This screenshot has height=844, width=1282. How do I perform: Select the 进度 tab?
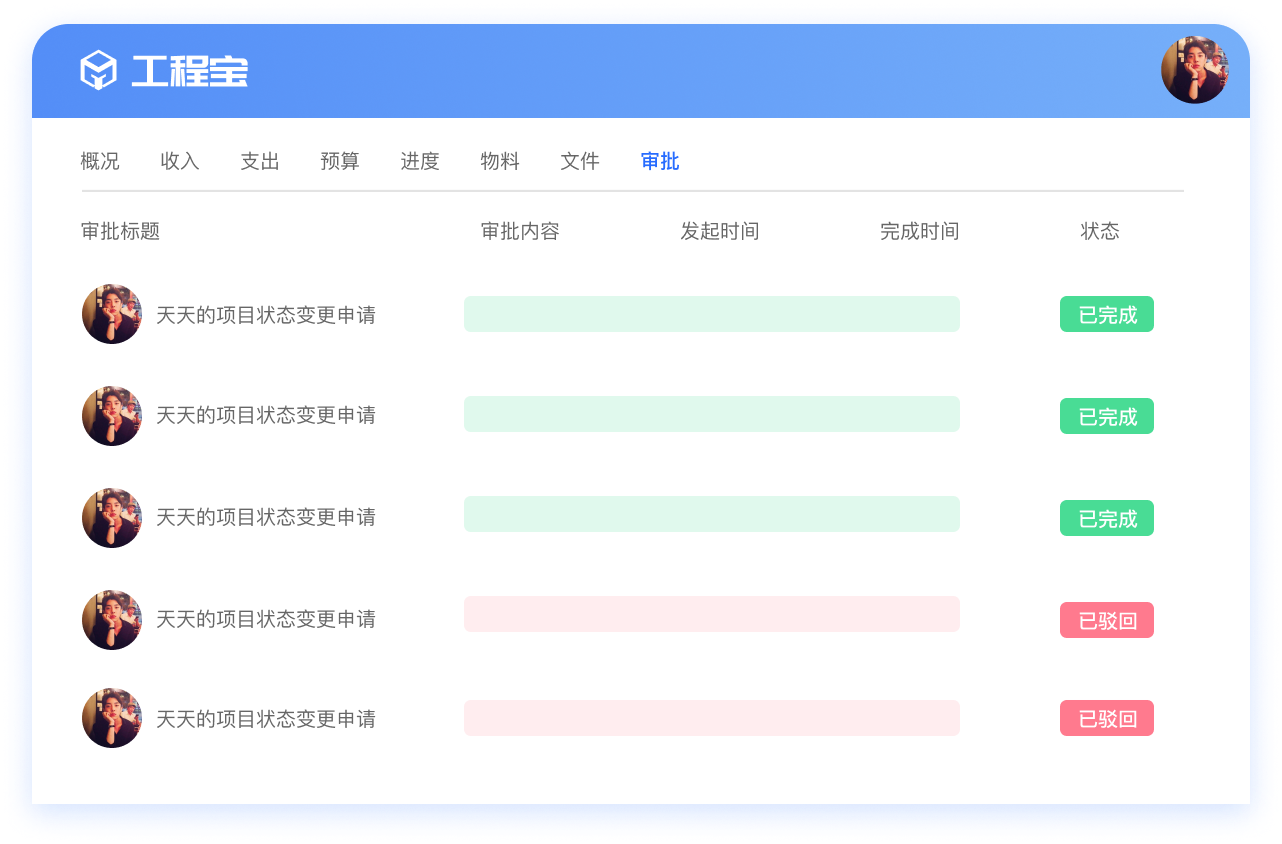420,161
